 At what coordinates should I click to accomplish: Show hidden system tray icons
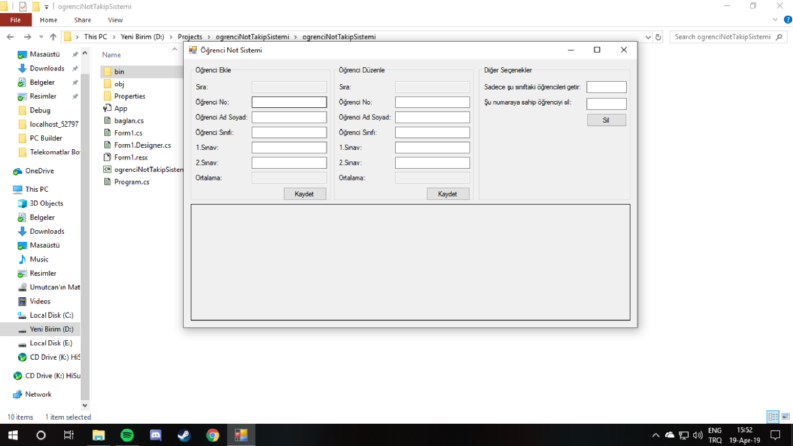tap(655, 435)
